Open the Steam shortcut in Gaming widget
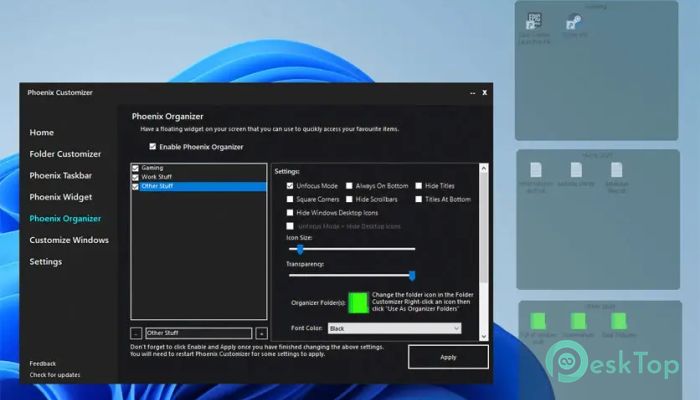This screenshot has height=400, width=700. click(574, 22)
